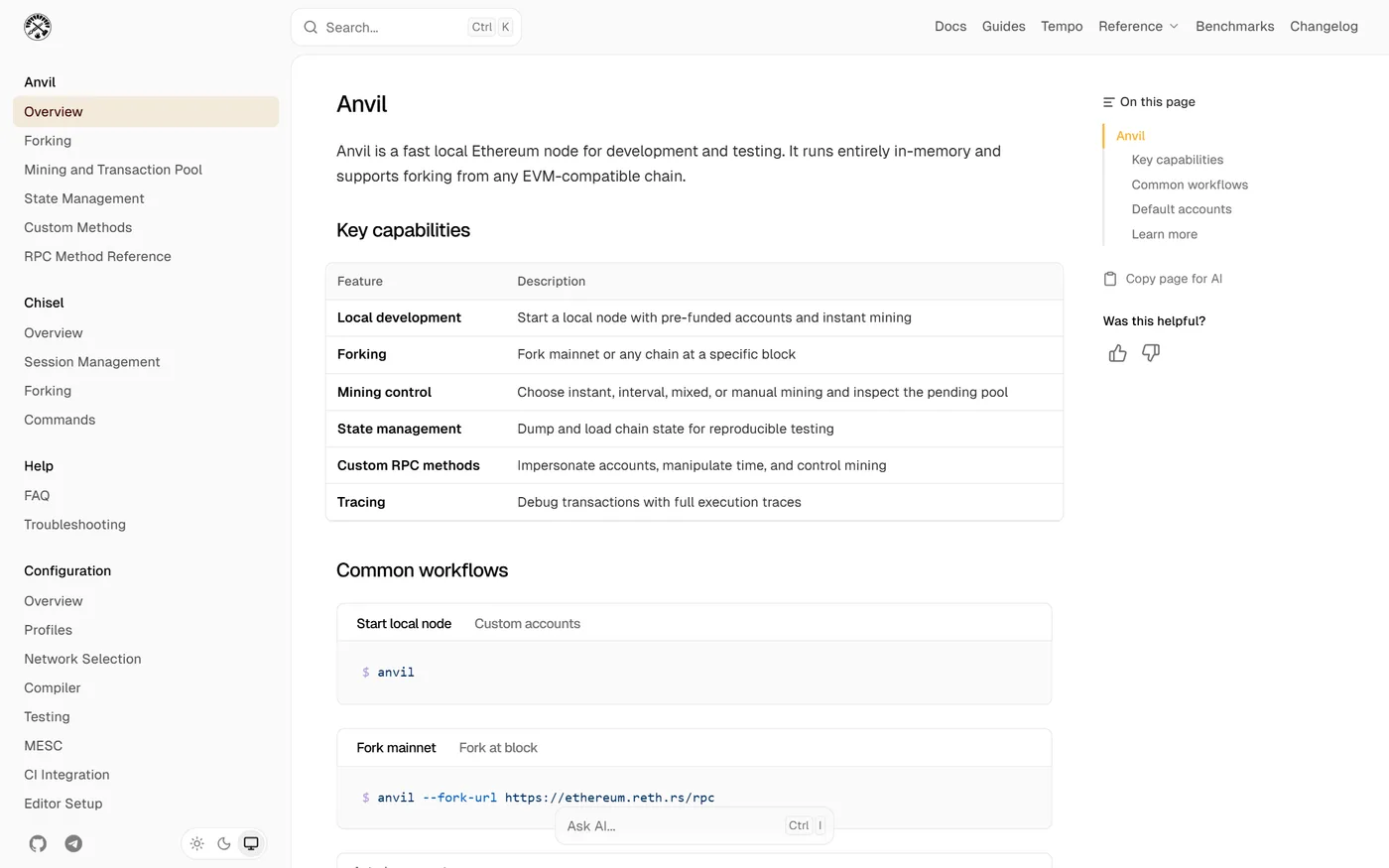Open the Testing sidebar page
Image resolution: width=1389 pixels, height=868 pixels.
pos(146,716)
